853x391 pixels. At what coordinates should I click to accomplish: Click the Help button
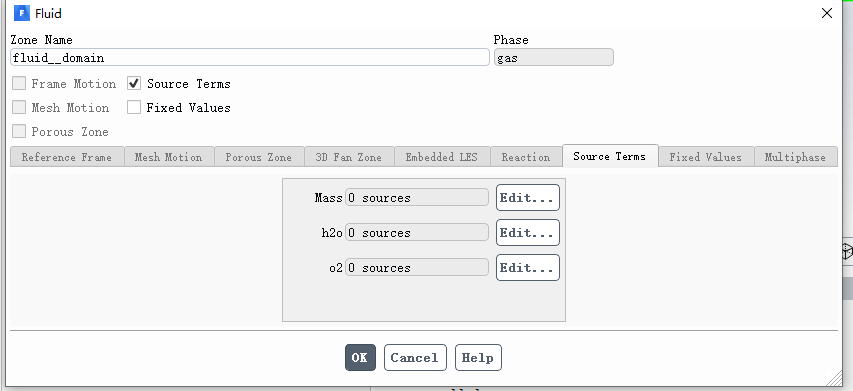478,357
